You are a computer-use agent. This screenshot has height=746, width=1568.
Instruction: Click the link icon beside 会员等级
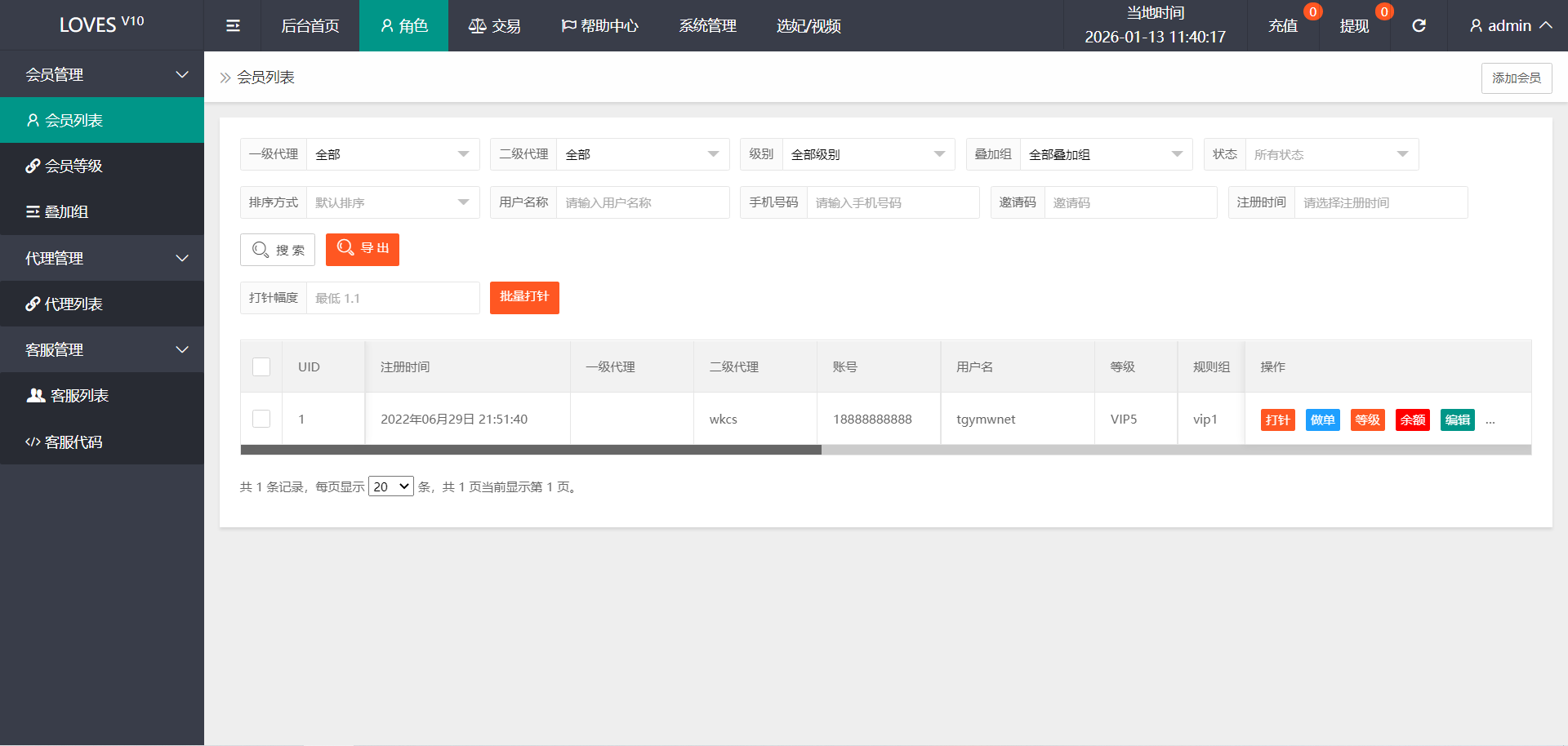(x=33, y=166)
